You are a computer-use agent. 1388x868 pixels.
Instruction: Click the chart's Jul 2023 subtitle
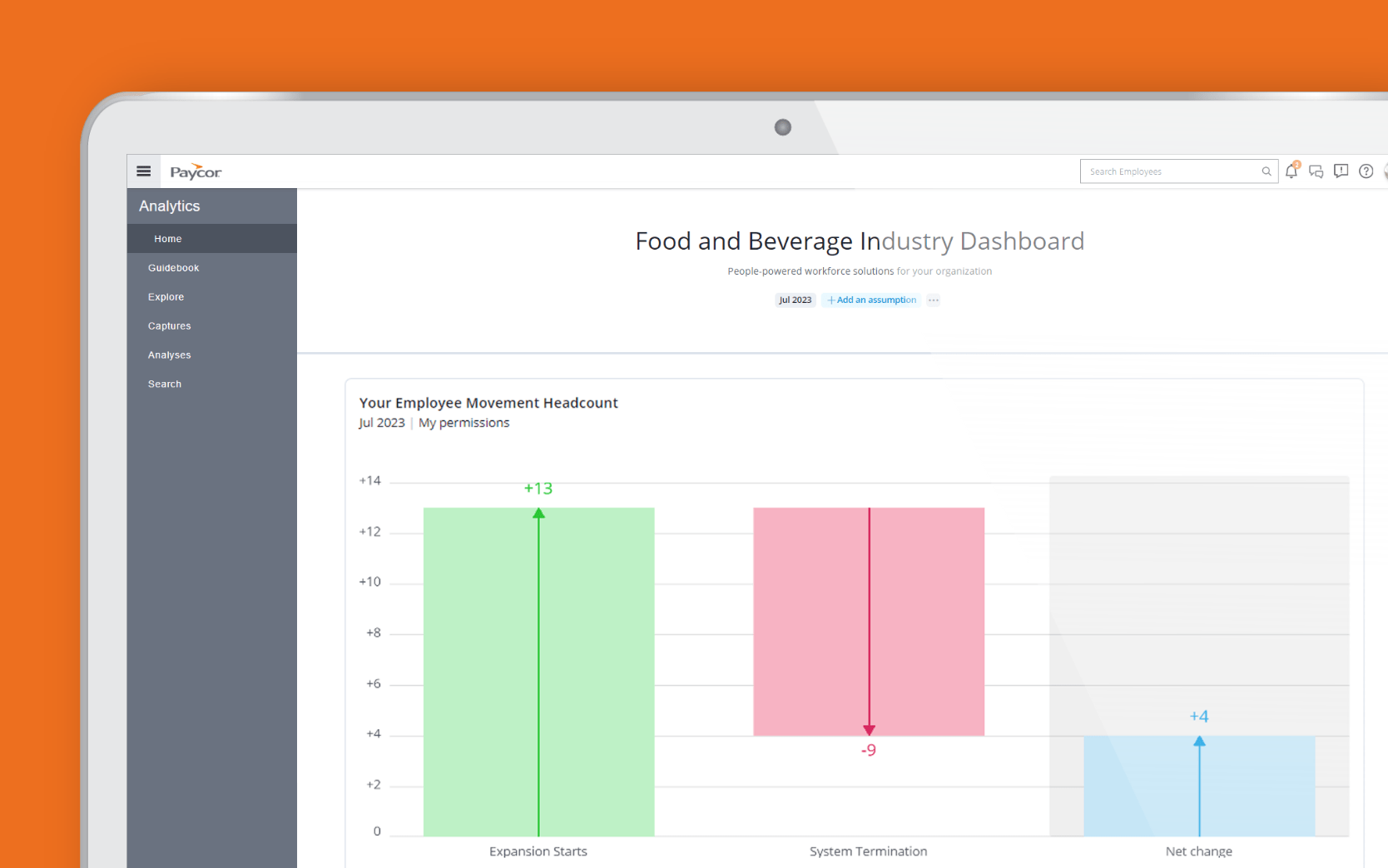[x=382, y=423]
